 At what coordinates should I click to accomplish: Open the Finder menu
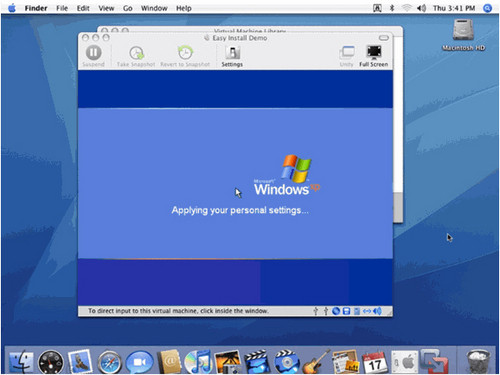click(x=36, y=8)
